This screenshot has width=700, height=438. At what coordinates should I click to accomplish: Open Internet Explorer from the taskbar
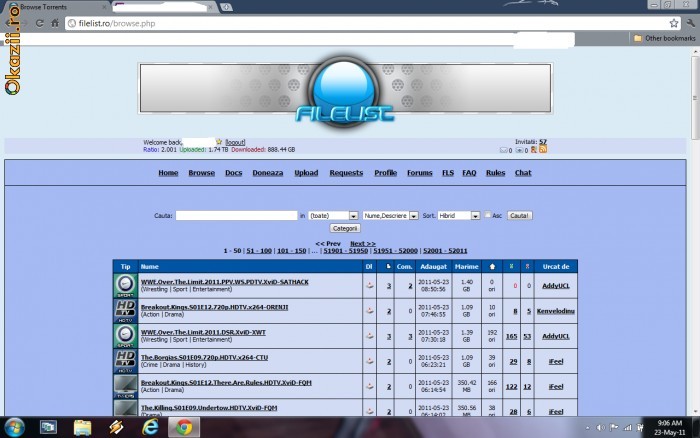[x=151, y=427]
